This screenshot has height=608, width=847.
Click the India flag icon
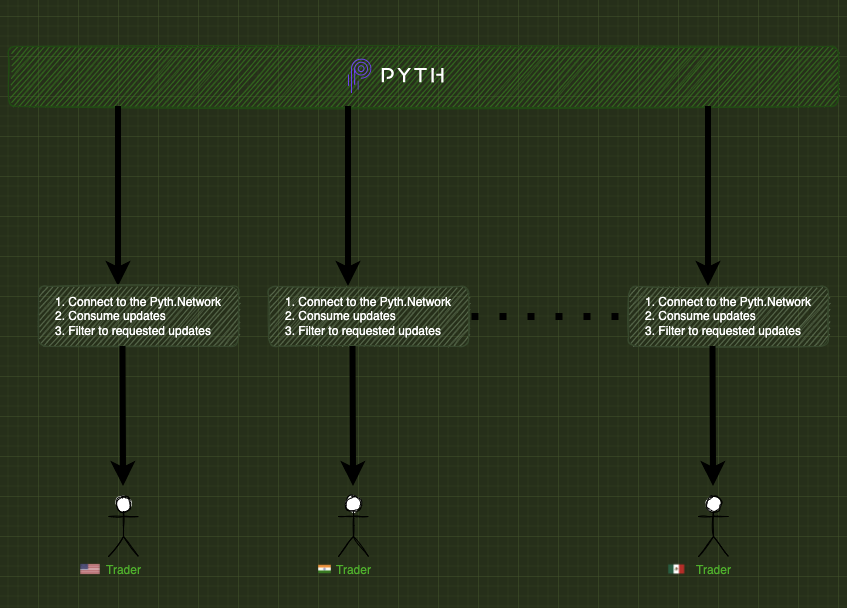click(324, 569)
